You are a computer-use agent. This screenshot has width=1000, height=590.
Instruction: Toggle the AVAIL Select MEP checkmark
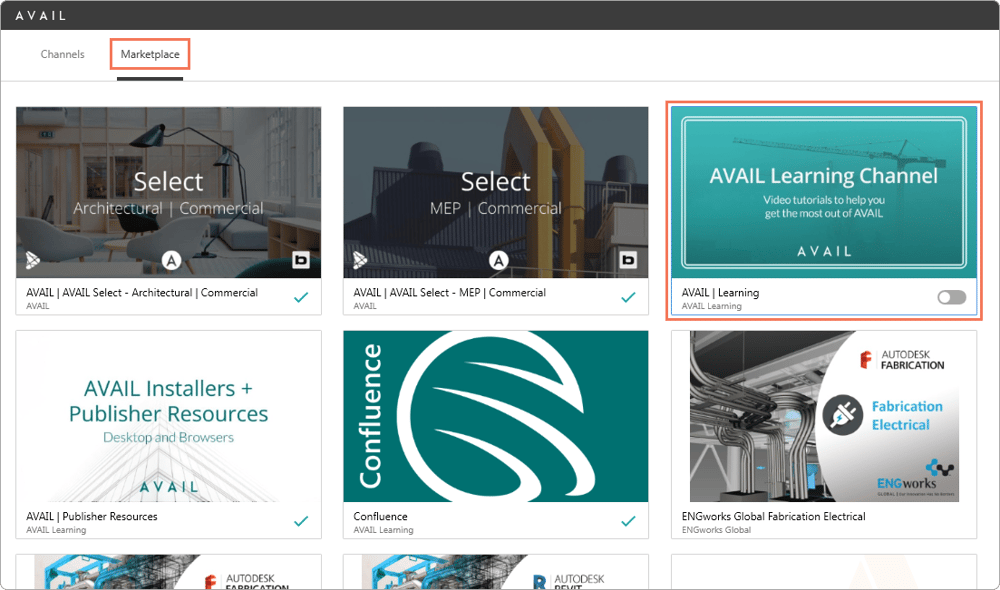[628, 297]
